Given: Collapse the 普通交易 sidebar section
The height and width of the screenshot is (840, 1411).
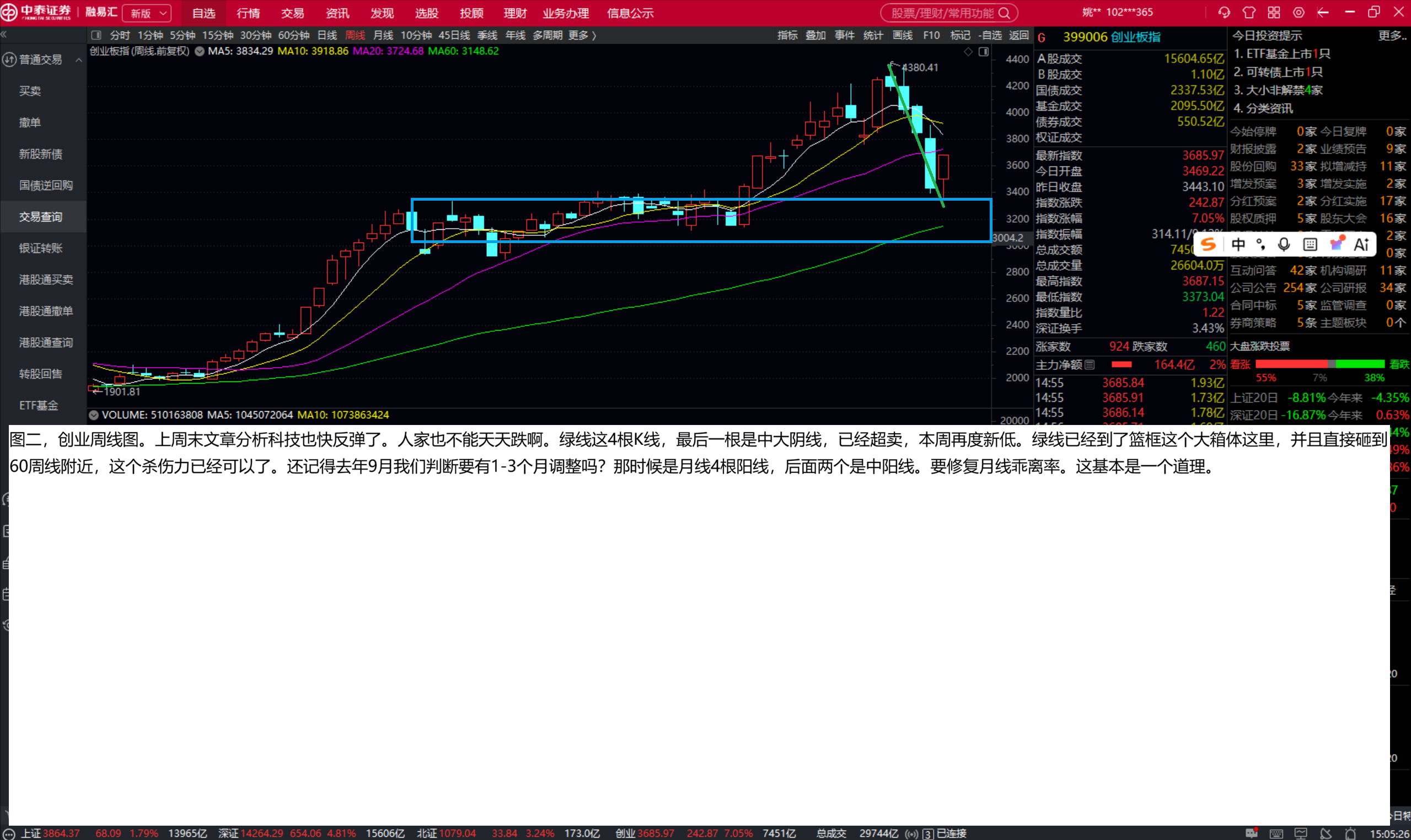Looking at the screenshot, I should (x=79, y=60).
